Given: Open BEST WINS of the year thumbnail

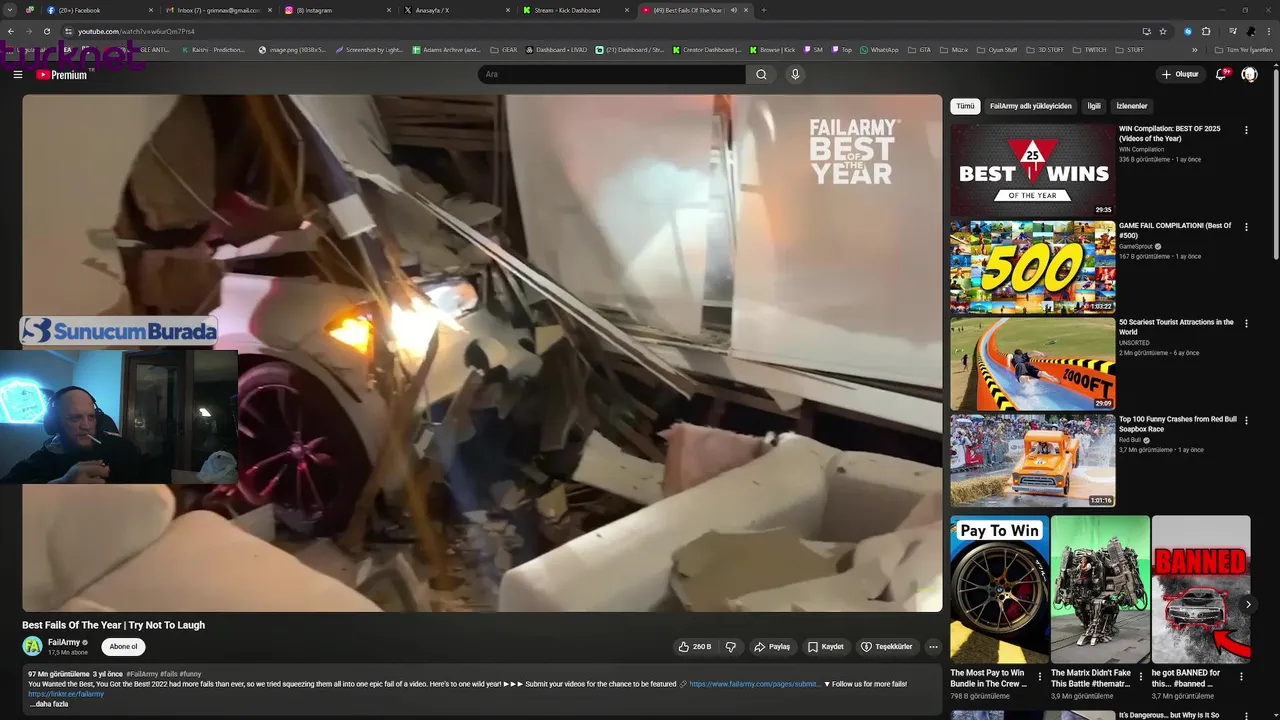Looking at the screenshot, I should 1032,169.
